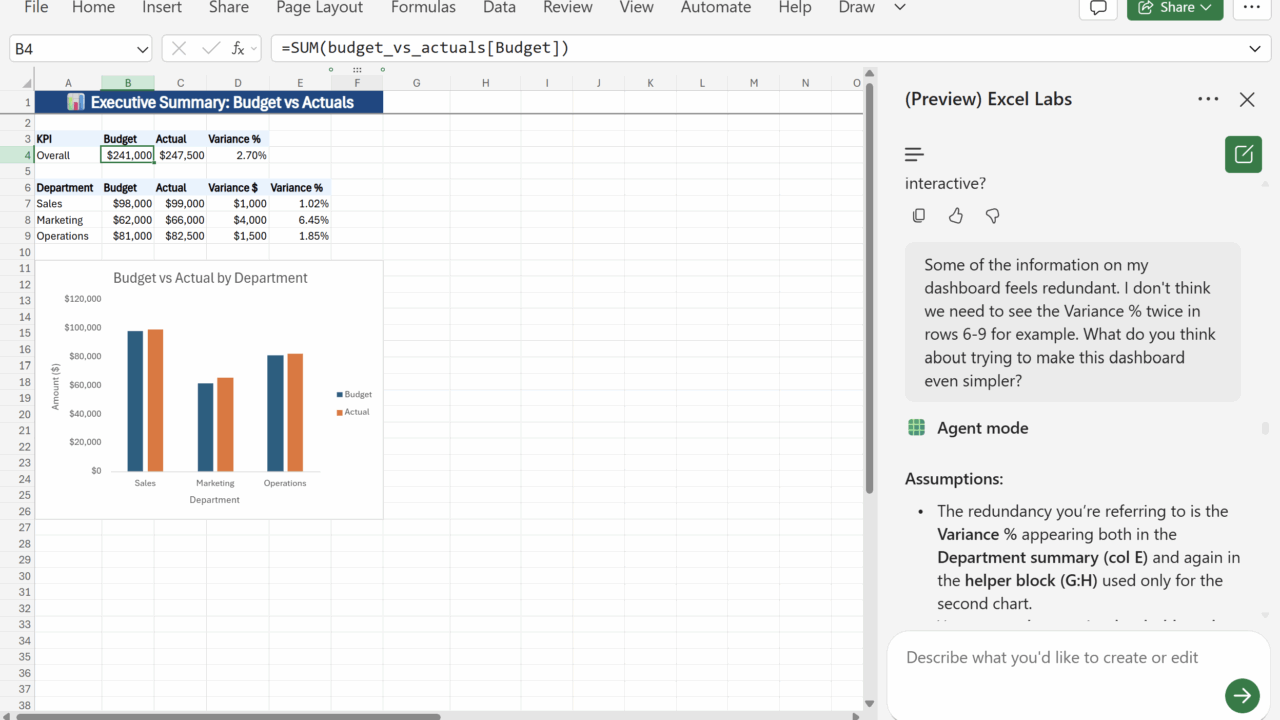Copy the chat response with copy icon
1280x720 pixels.
919,216
